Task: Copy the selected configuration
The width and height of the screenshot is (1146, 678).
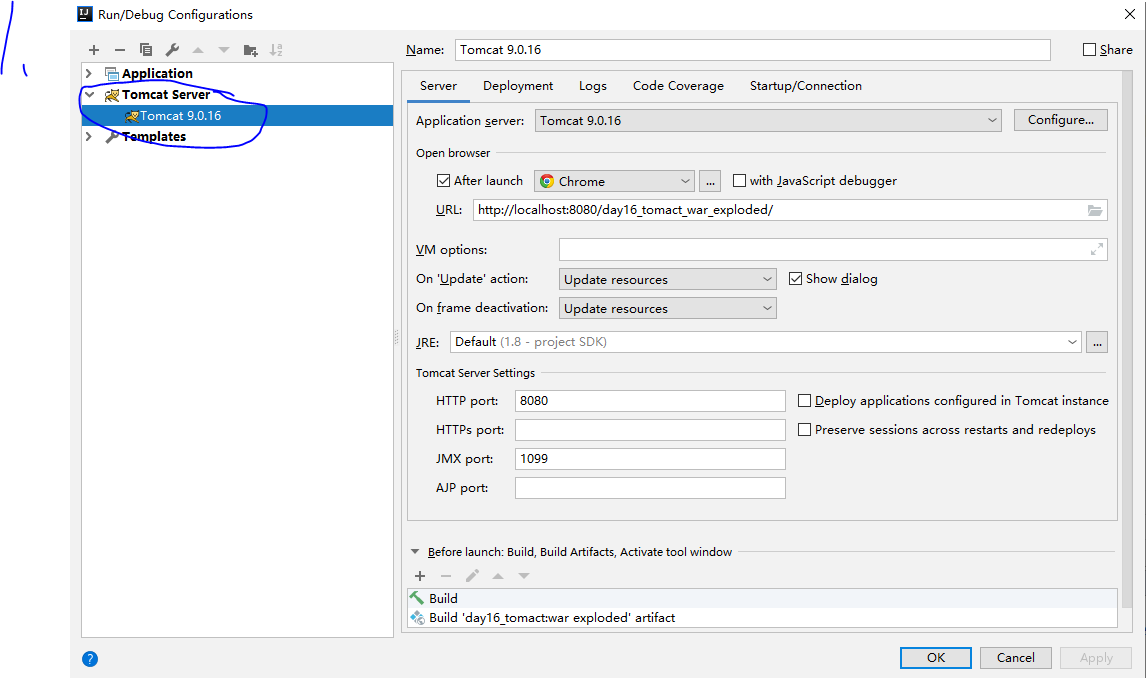Action: click(146, 50)
